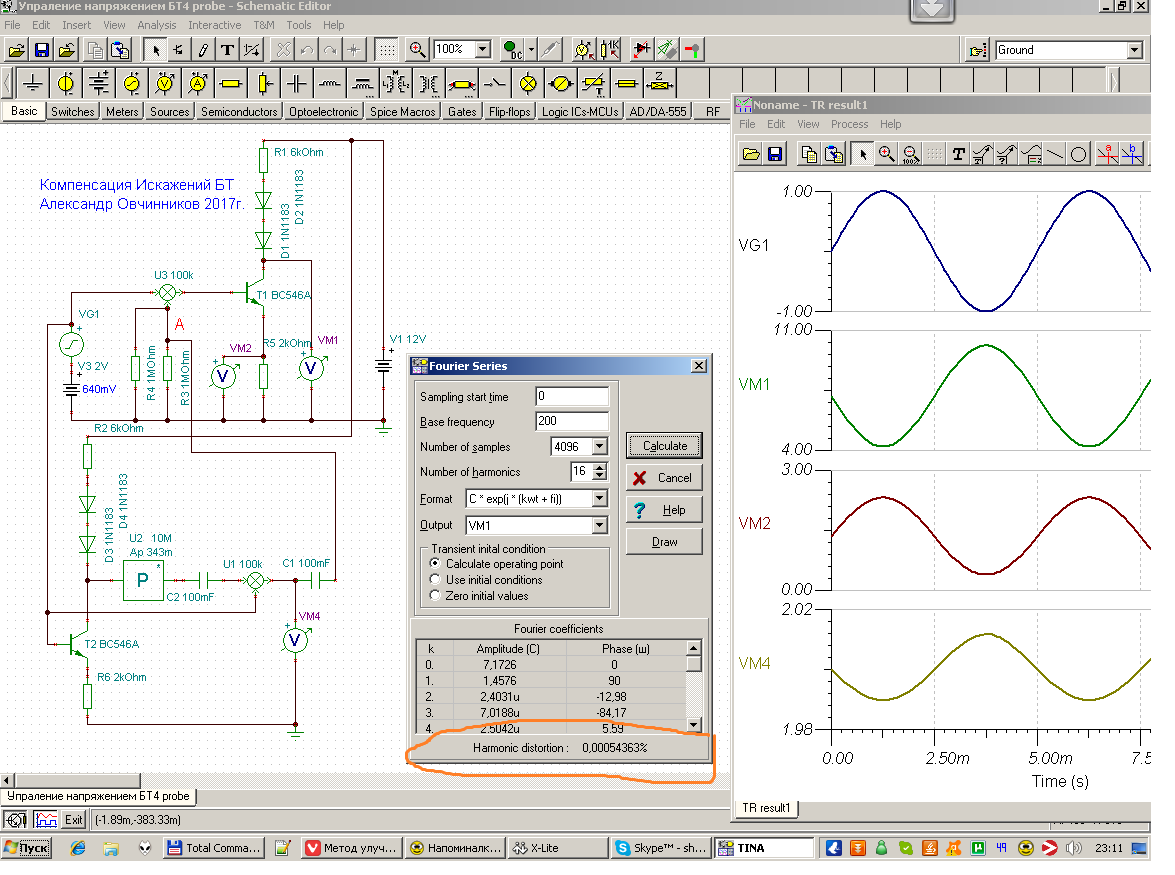
Task: Choose the Text tool in schematic toolbar
Action: click(x=227, y=49)
